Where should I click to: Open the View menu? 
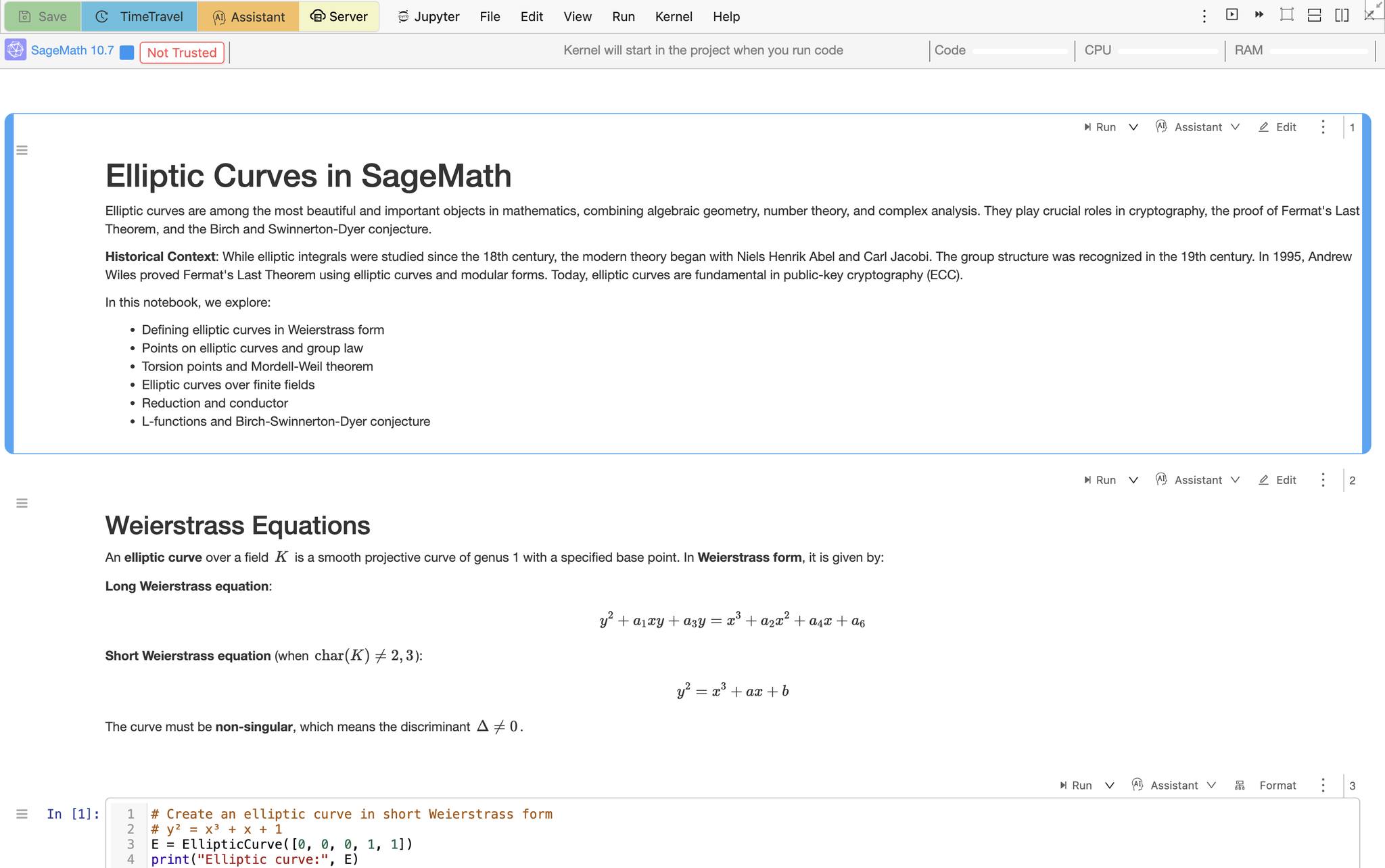(x=578, y=16)
